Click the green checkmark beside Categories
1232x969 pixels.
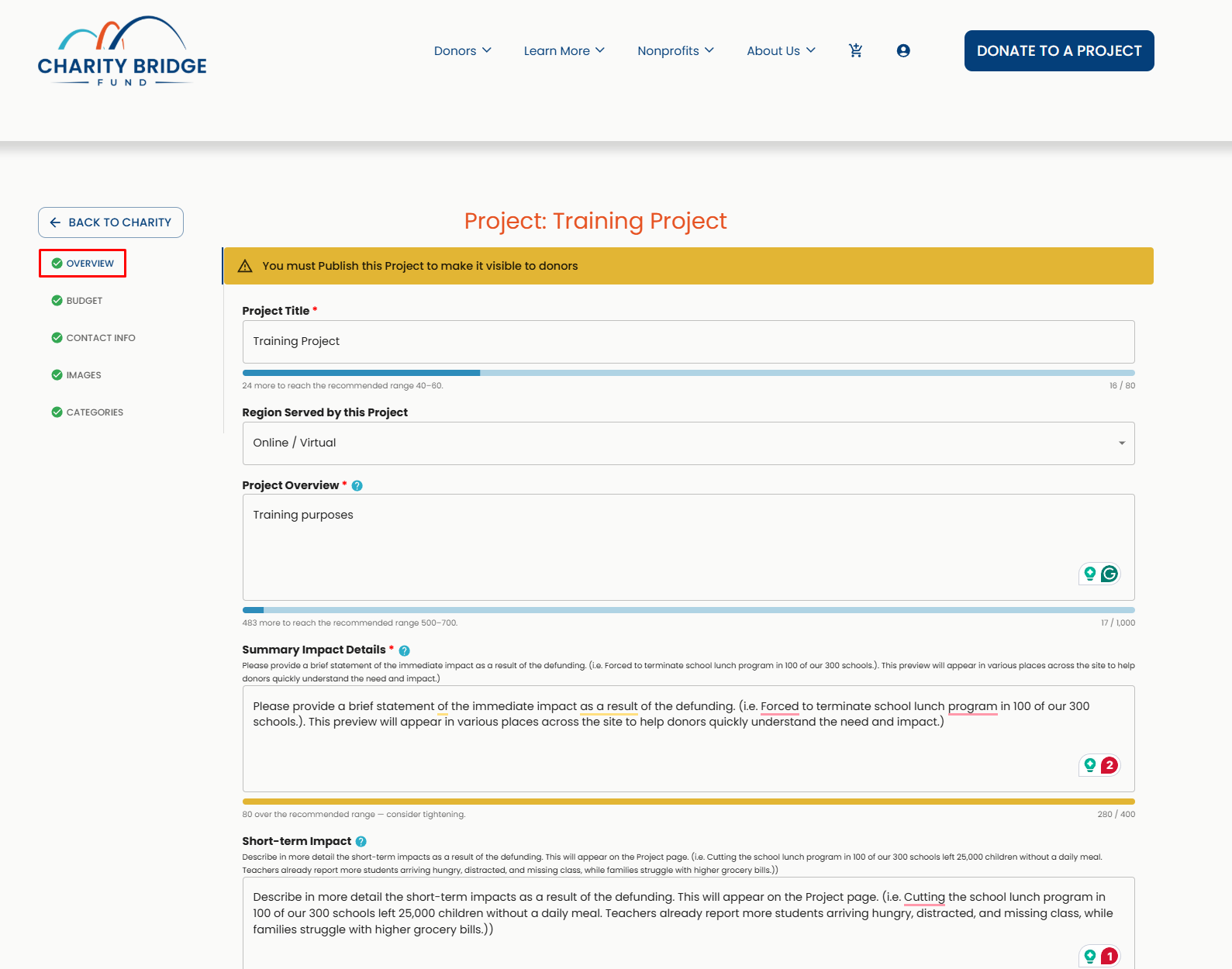[x=57, y=412]
